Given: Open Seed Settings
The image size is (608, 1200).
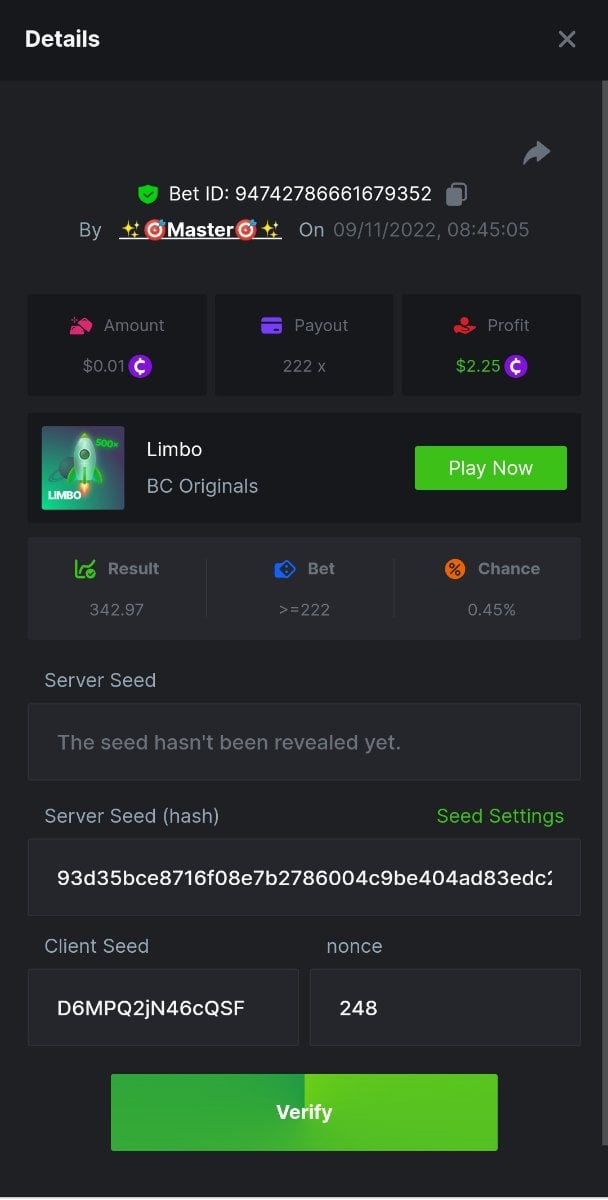Looking at the screenshot, I should pos(500,816).
